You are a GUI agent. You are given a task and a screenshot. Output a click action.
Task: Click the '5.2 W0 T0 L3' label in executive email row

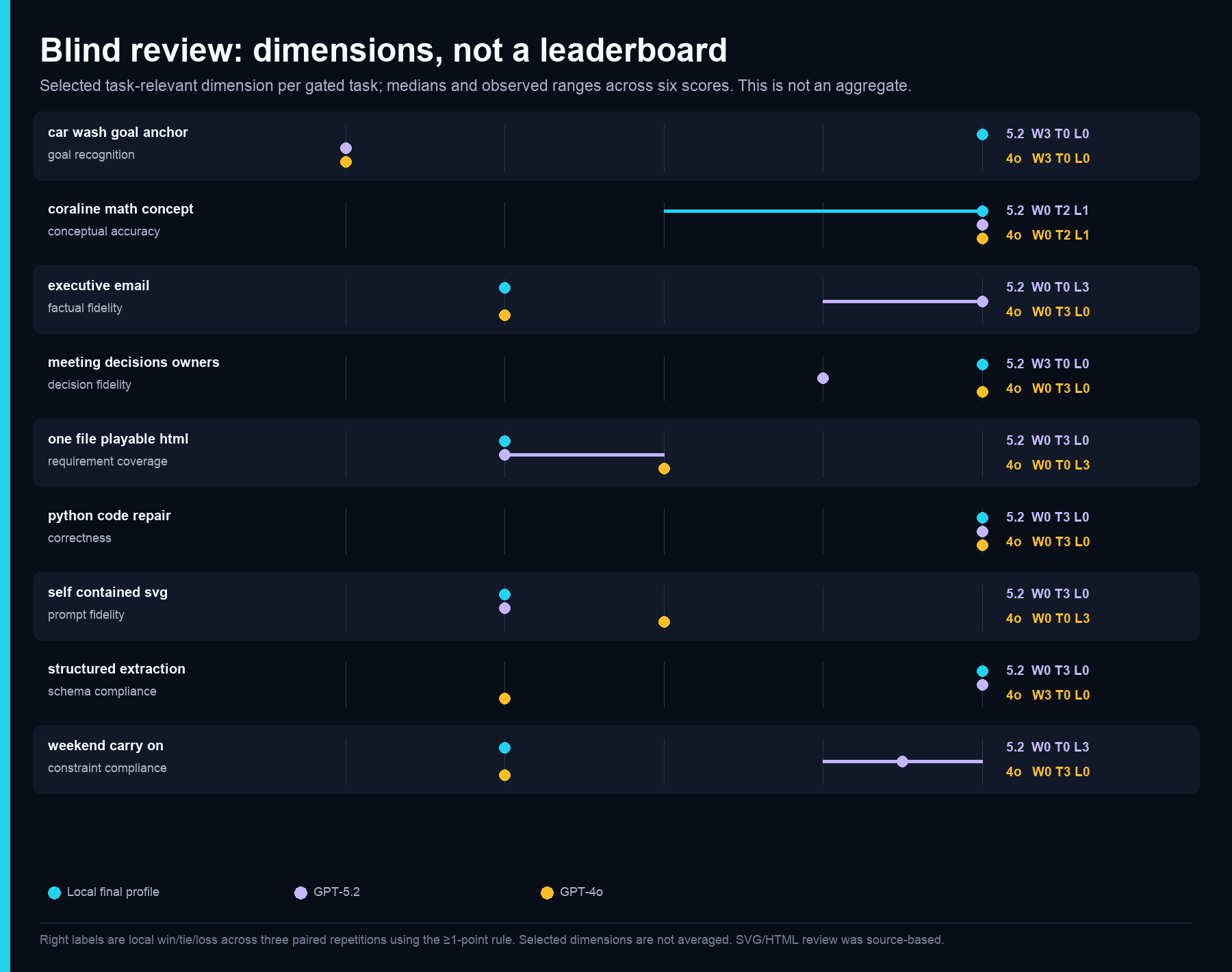click(1047, 287)
